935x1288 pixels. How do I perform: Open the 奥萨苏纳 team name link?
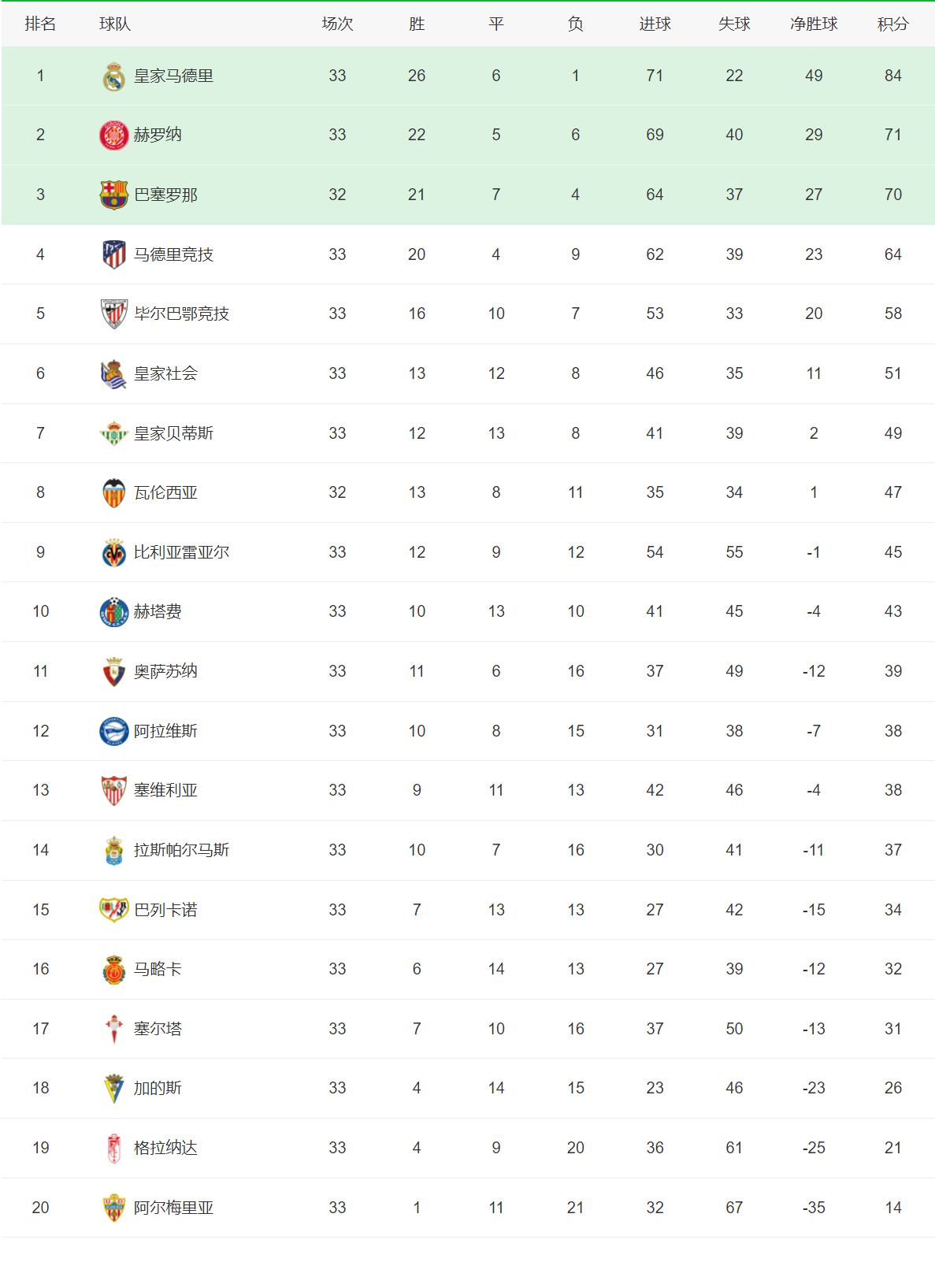pos(165,671)
